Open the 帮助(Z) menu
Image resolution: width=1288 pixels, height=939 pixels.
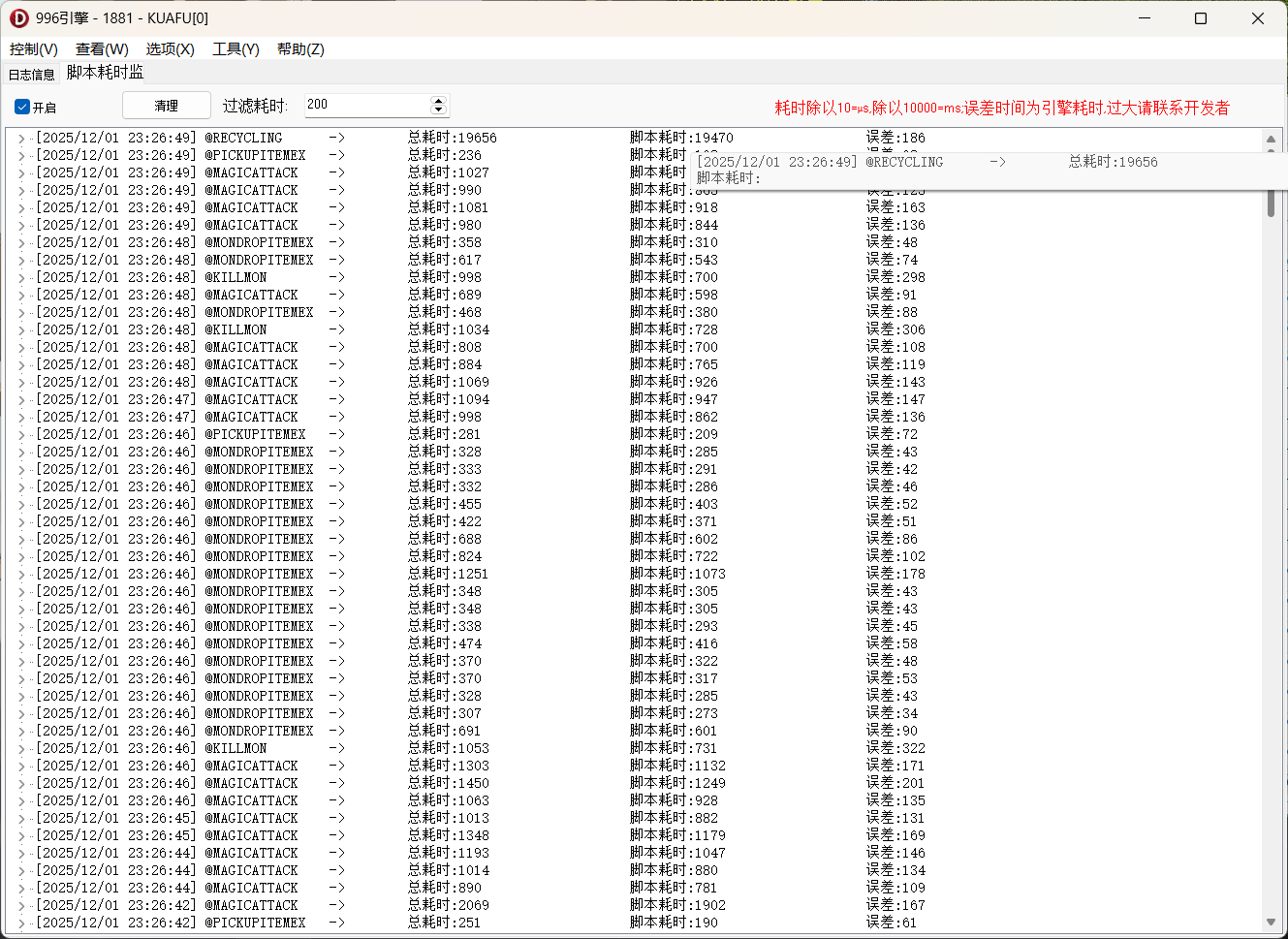[300, 49]
